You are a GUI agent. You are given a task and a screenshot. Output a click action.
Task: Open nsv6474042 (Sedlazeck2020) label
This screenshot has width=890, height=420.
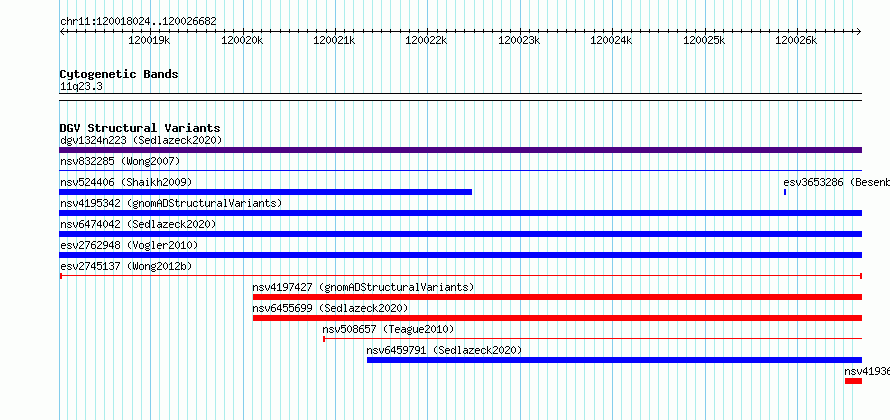138,224
